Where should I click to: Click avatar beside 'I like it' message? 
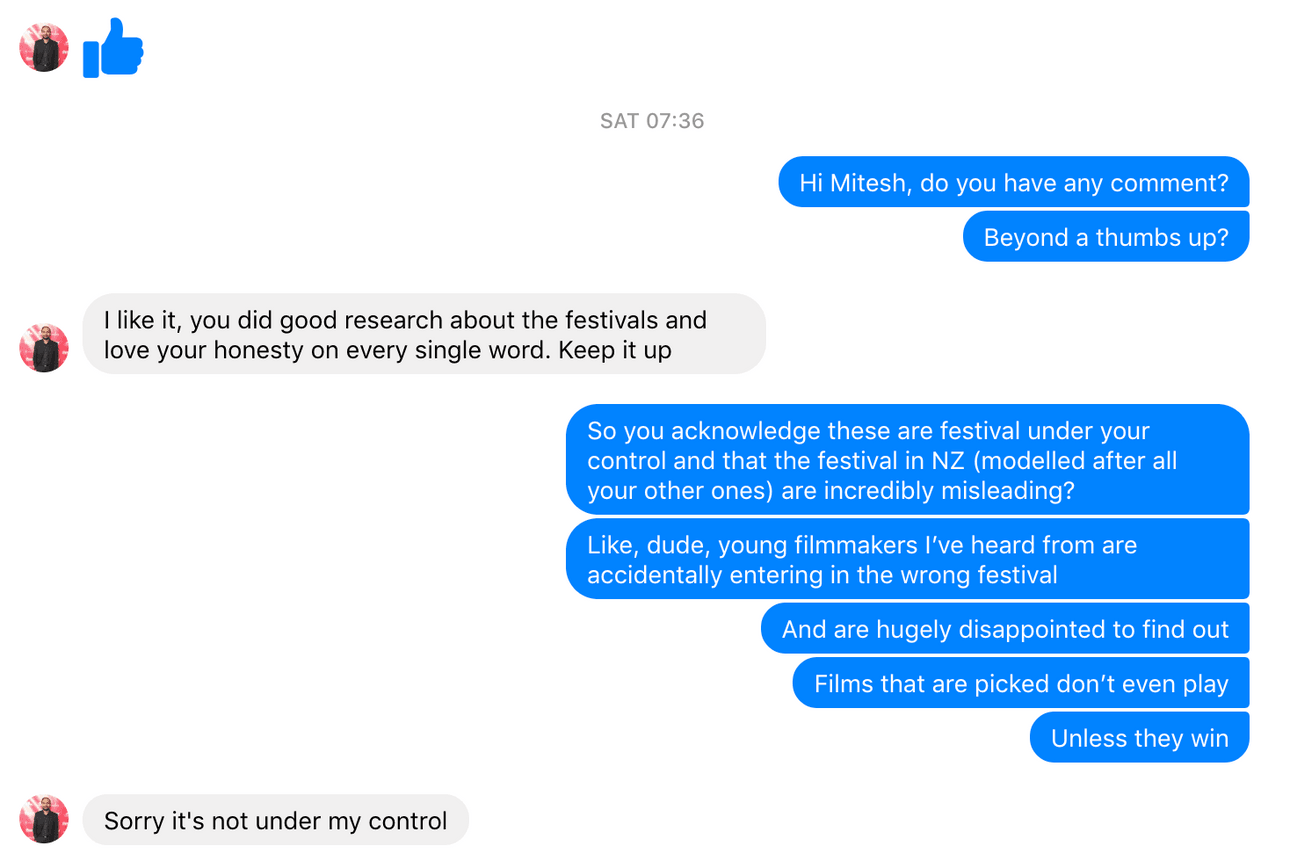point(44,348)
